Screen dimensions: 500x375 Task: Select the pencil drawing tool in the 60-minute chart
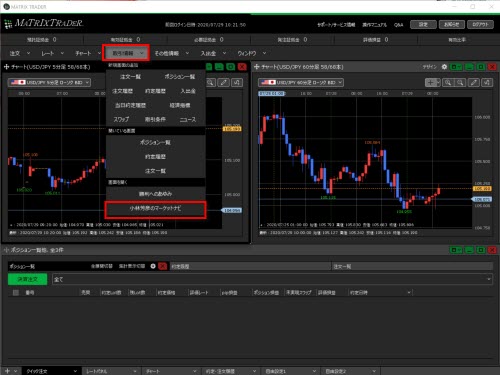coord(474,82)
